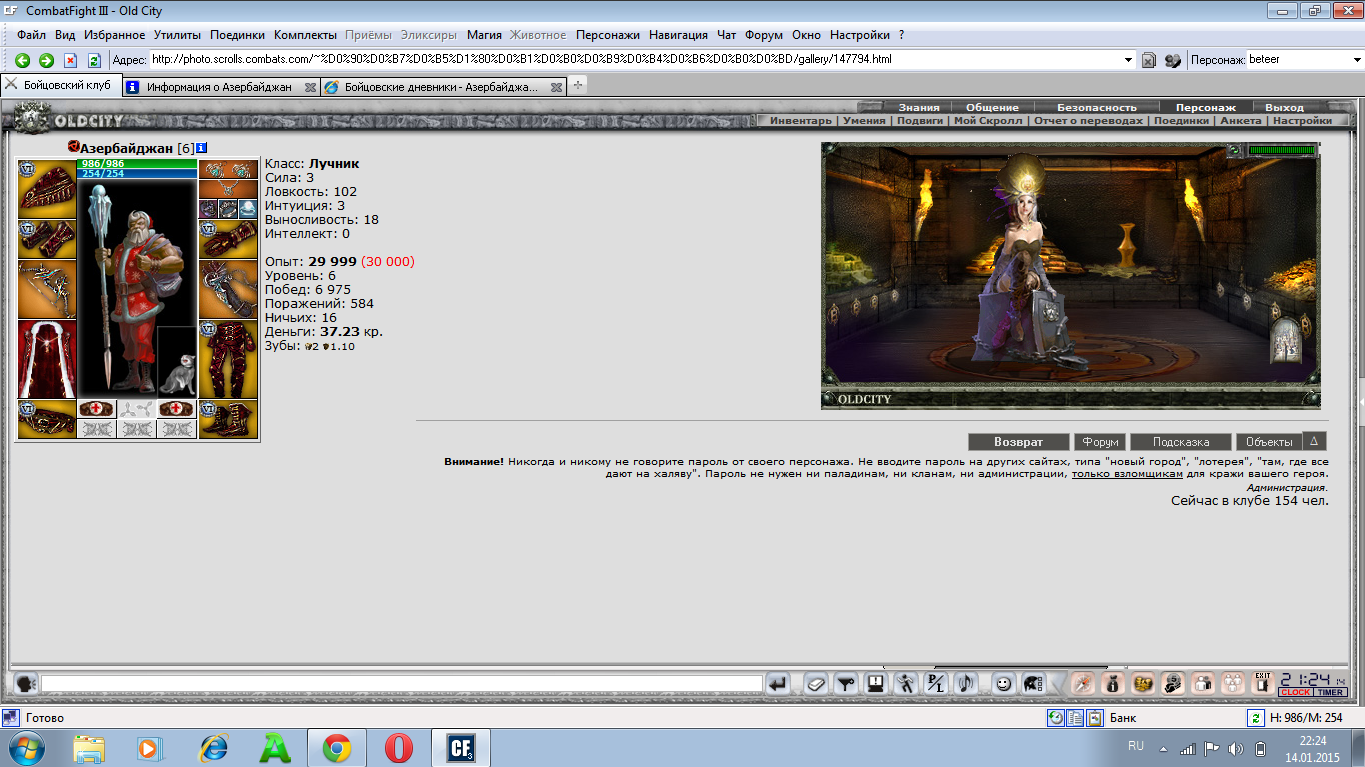This screenshot has height=767, width=1365.
Task: Select the helmet item slot
Action: (x=47, y=189)
